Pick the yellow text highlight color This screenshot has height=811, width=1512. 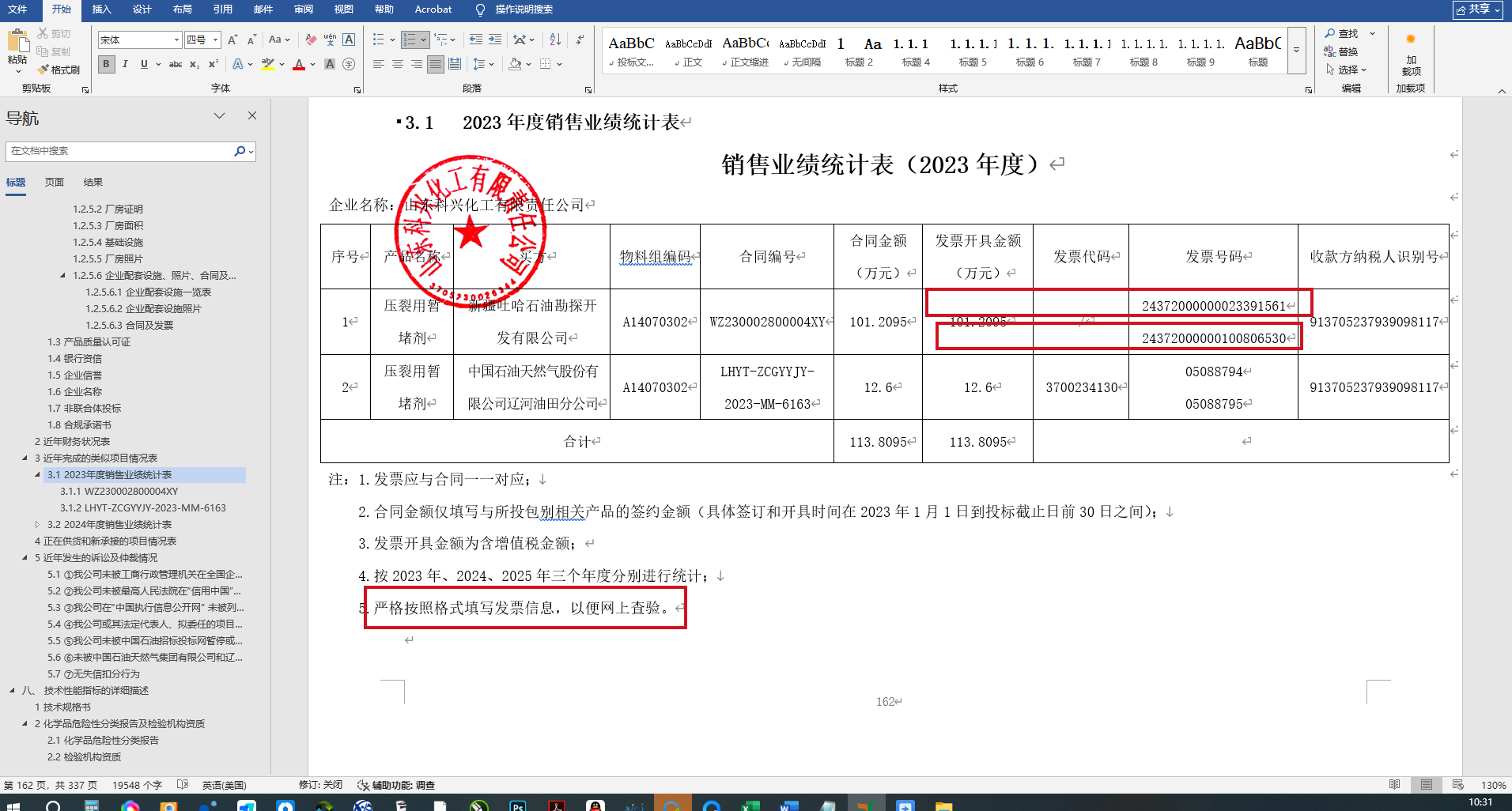pos(268,64)
